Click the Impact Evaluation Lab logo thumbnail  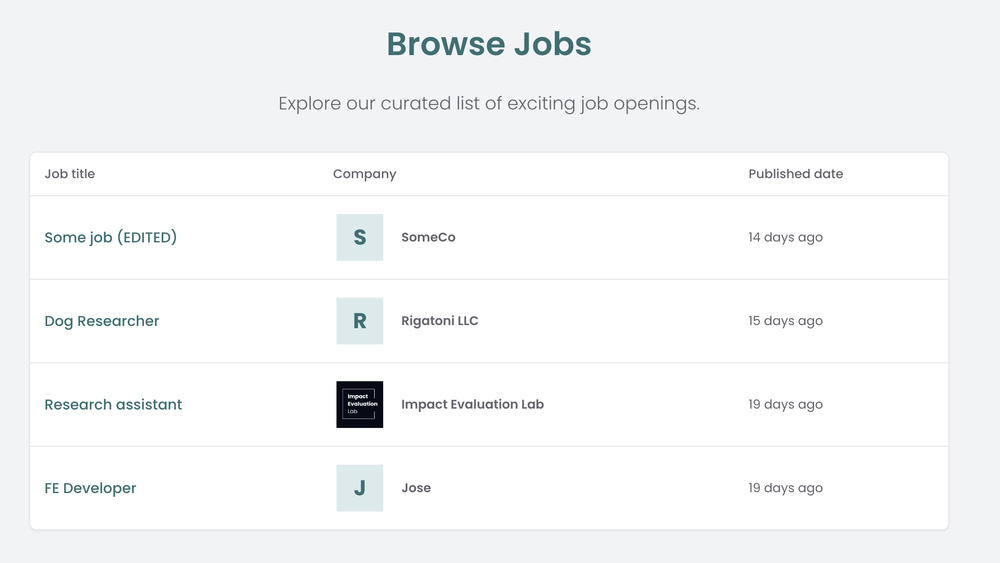[x=360, y=404]
